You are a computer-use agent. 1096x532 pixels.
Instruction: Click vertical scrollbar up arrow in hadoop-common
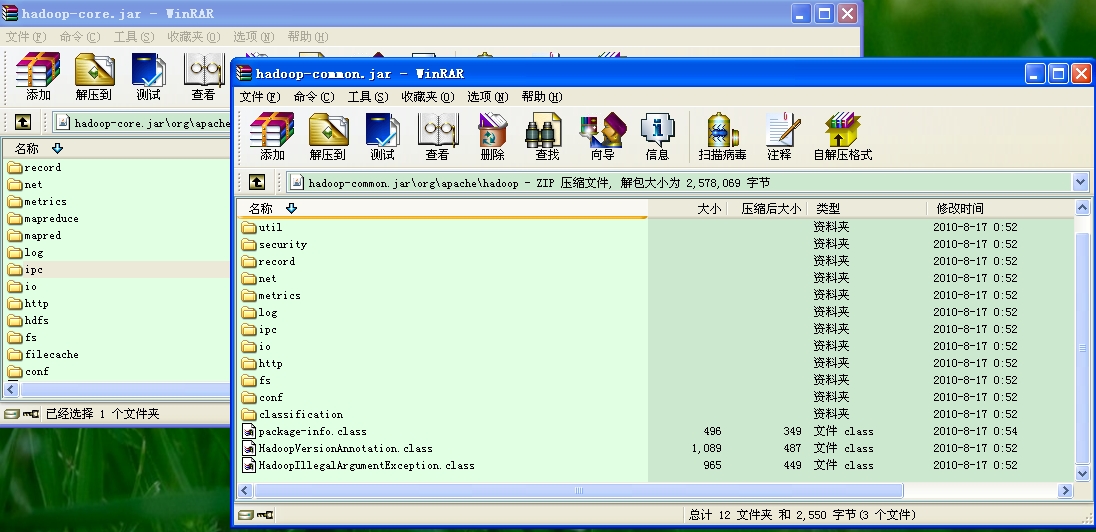pyautogui.click(x=1083, y=208)
